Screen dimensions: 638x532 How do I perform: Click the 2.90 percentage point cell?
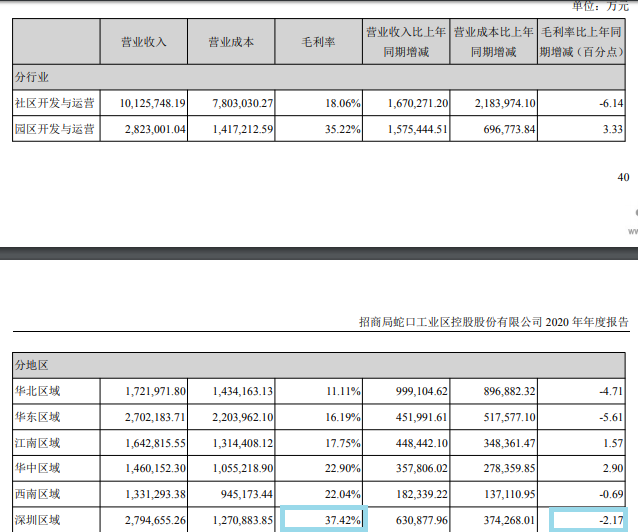click(581, 468)
